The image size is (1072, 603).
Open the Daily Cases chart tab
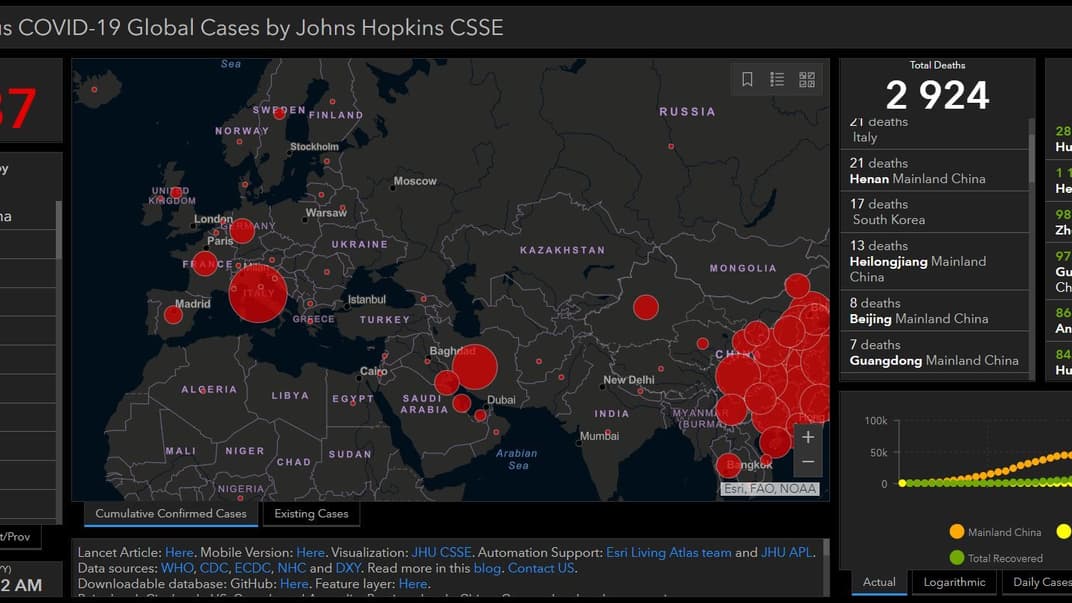pos(1041,582)
